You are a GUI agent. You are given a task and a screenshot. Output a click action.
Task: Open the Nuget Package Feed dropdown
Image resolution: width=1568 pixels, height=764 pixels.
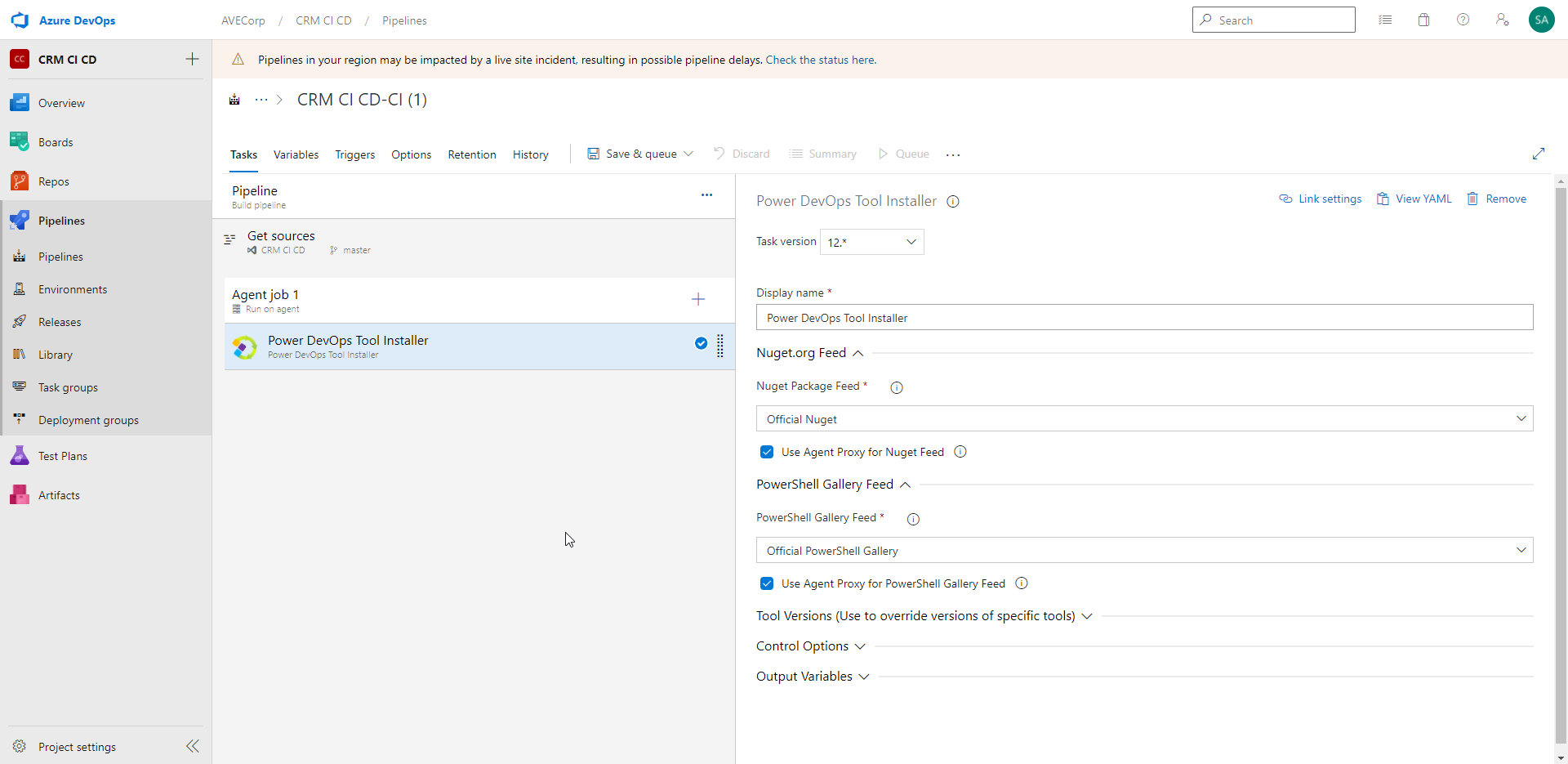pos(1144,419)
